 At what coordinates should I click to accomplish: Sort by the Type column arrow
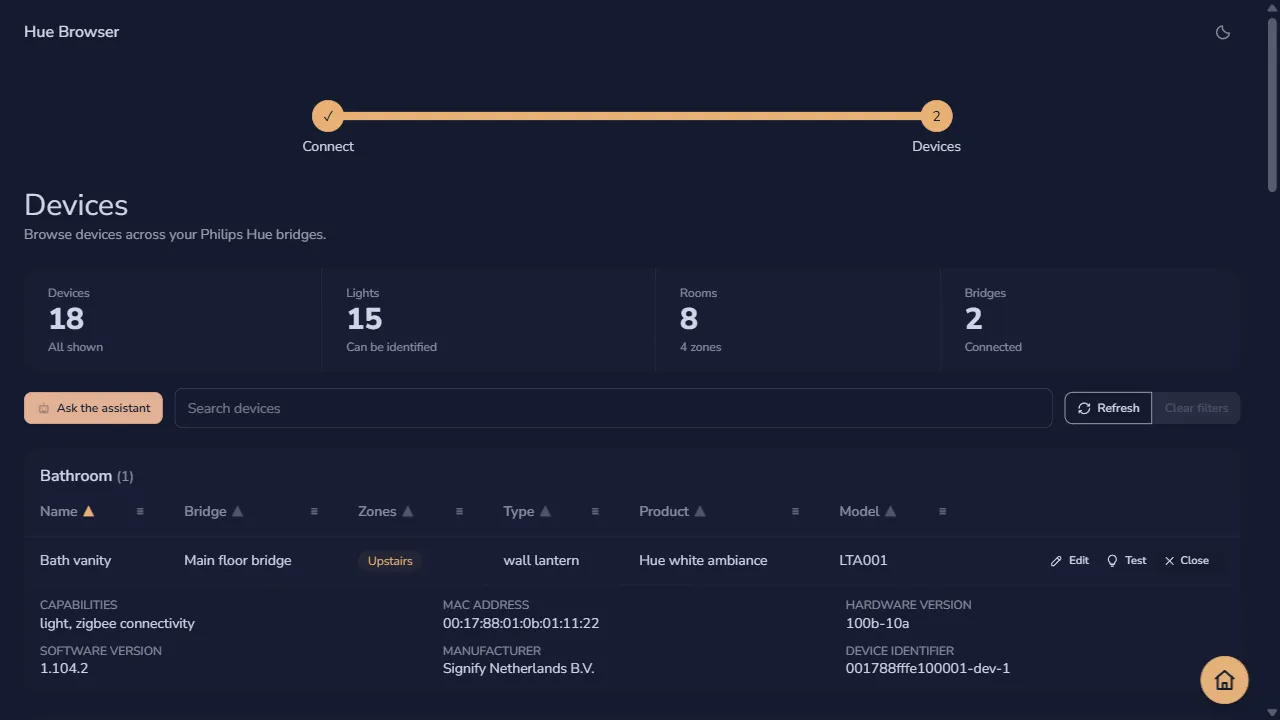[x=545, y=511]
